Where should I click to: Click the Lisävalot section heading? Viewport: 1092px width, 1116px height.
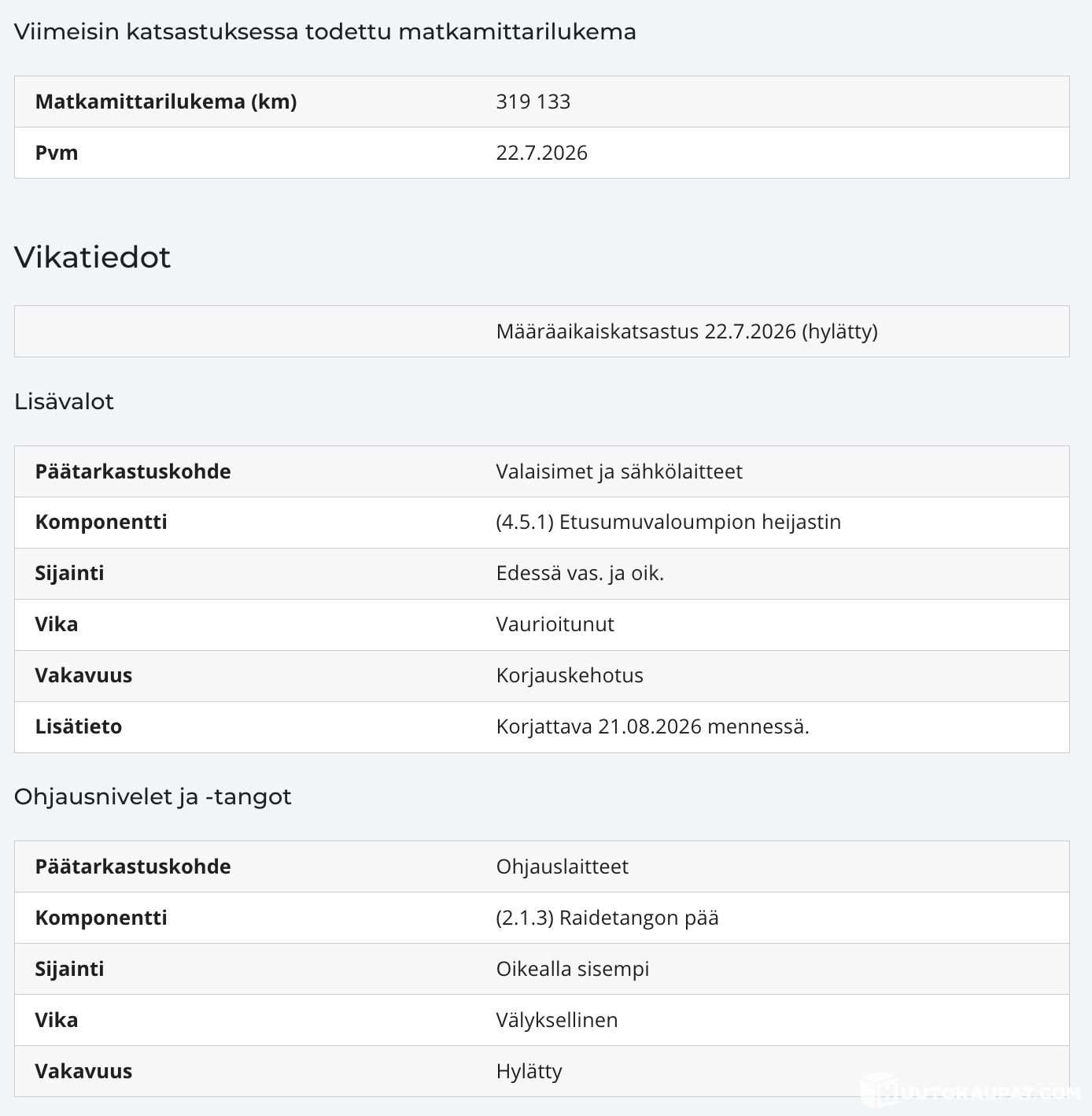pos(64,401)
